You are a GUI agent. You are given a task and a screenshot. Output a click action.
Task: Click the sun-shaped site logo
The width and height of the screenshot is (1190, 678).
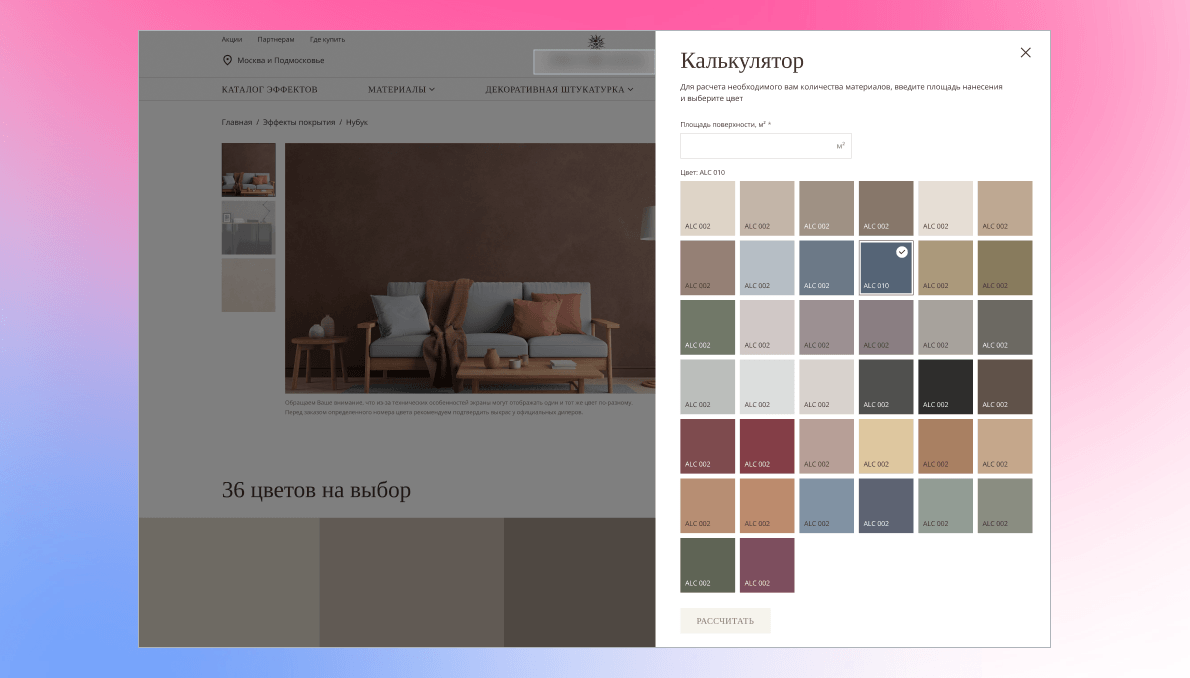pyautogui.click(x=597, y=42)
